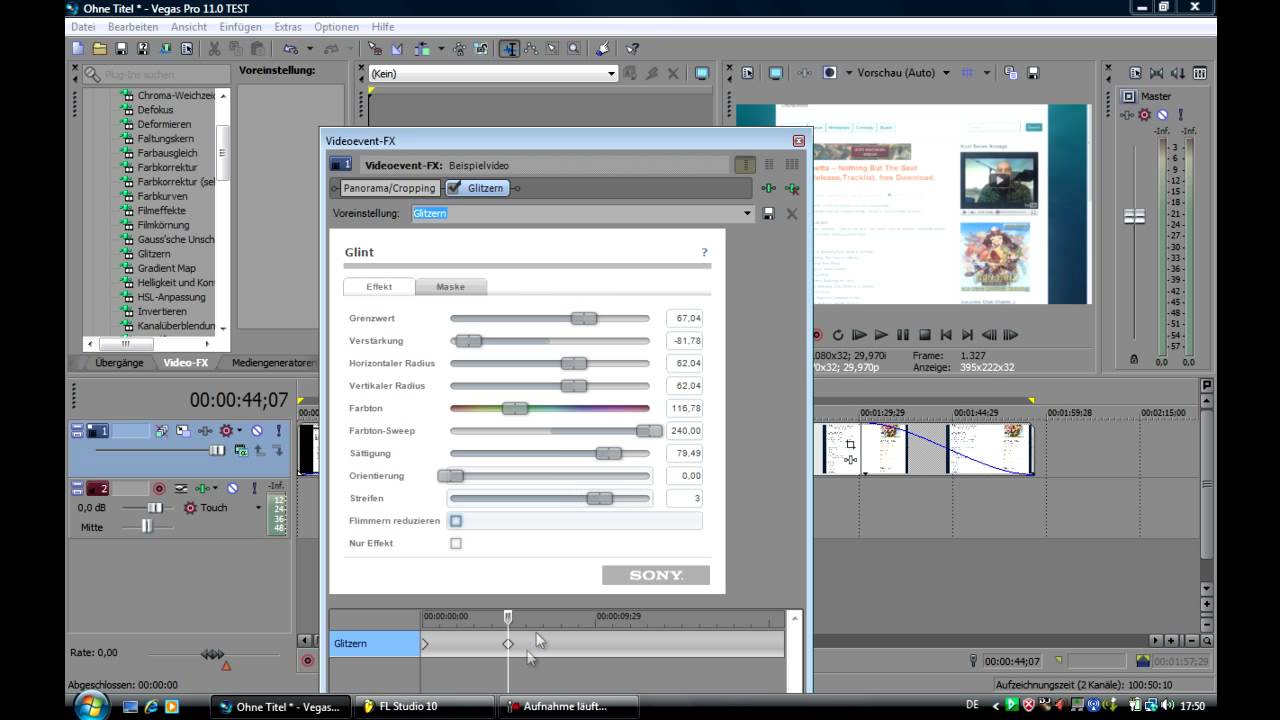Open automation settings dropdown on video track 1

pos(239,431)
